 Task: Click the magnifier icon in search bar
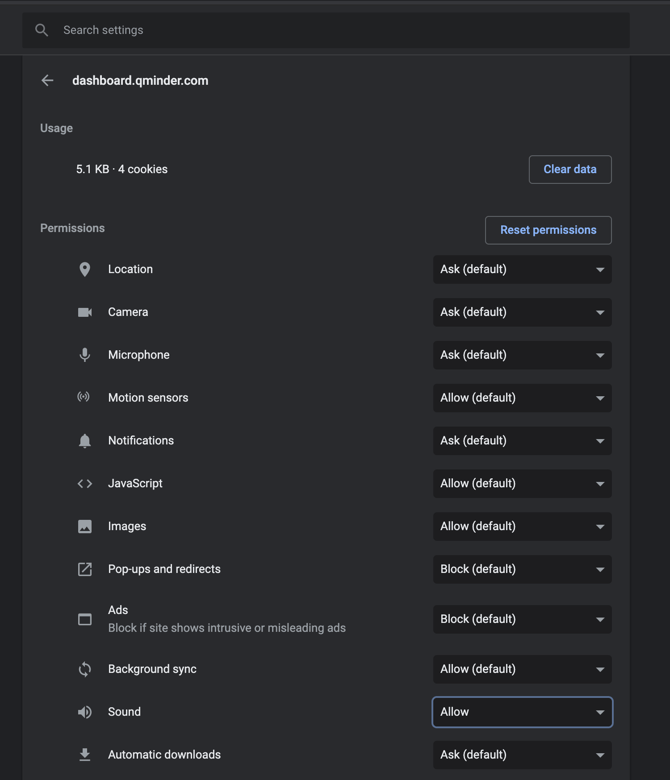42,30
